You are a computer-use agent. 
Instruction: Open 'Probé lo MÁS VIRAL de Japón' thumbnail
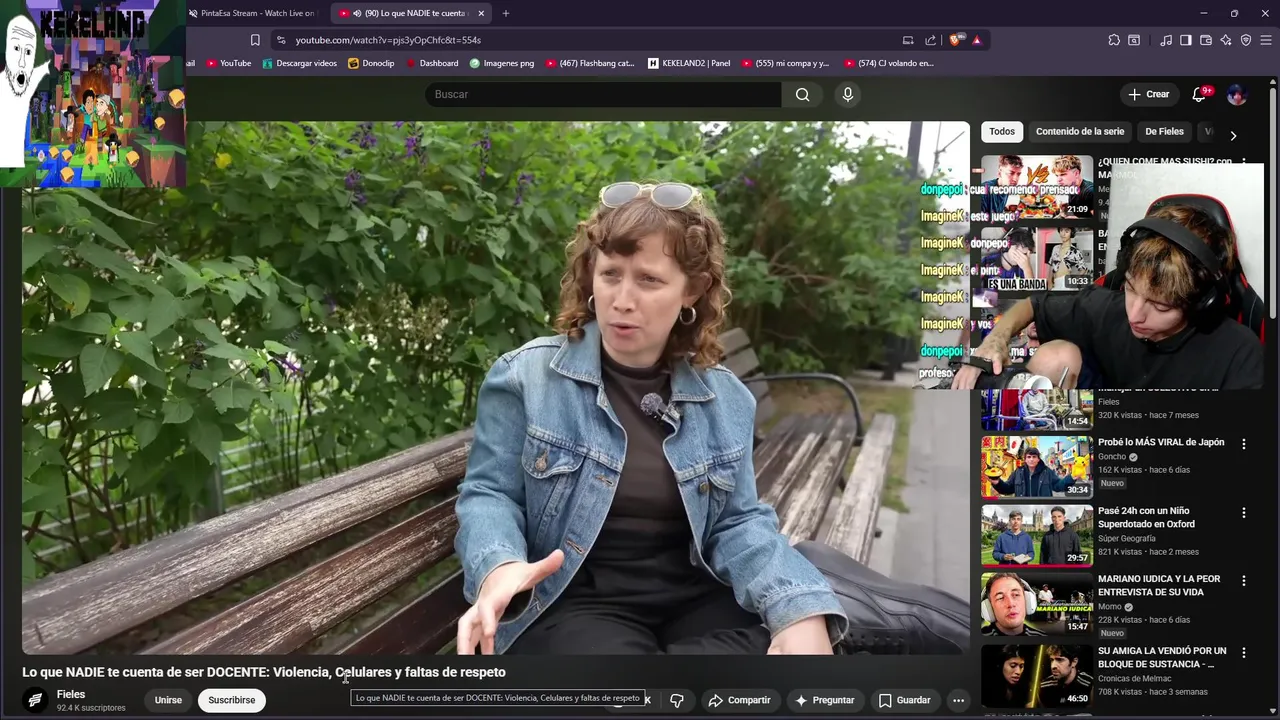pyautogui.click(x=1037, y=467)
